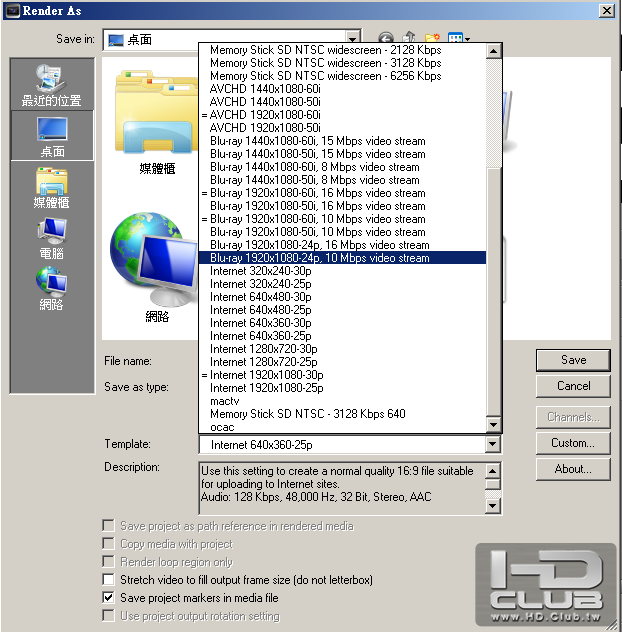Viewport: 622px width, 632px height.
Task: Select Blu-ray 1440x1080-60i, 15 Mbps video stream
Action: 342,141
